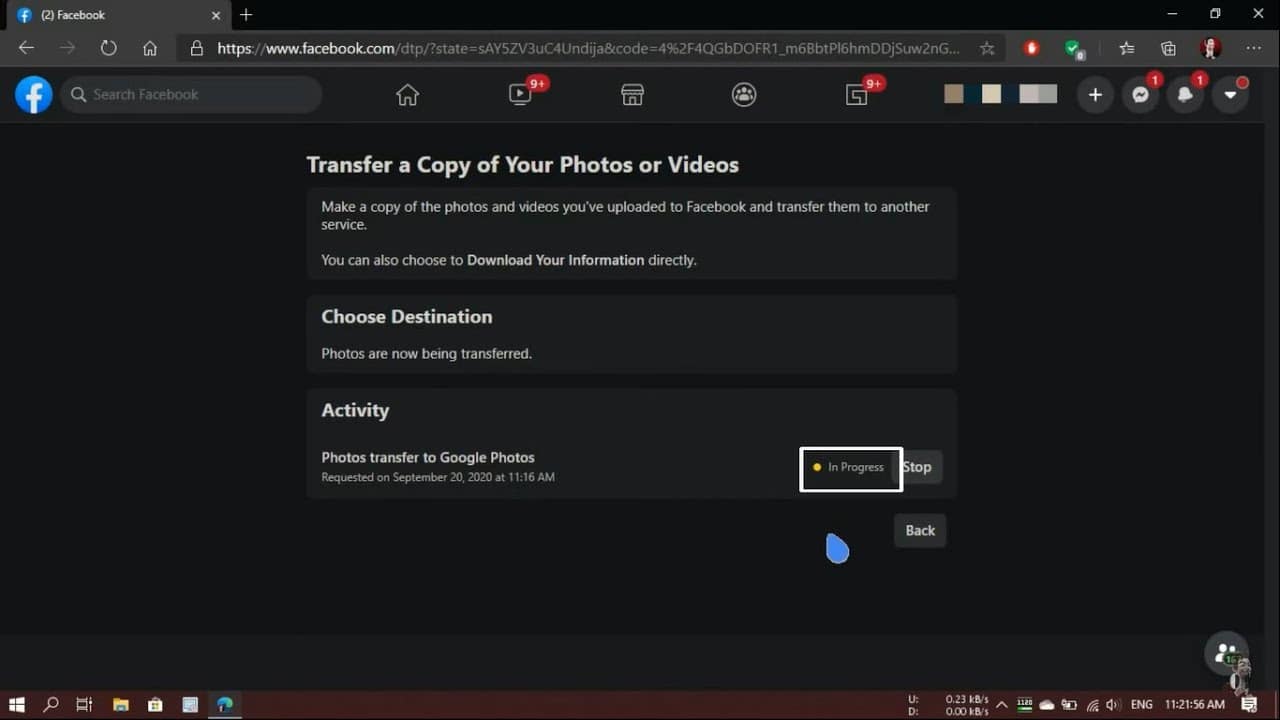Open the Messenger icon
1280x720 pixels.
(1140, 95)
